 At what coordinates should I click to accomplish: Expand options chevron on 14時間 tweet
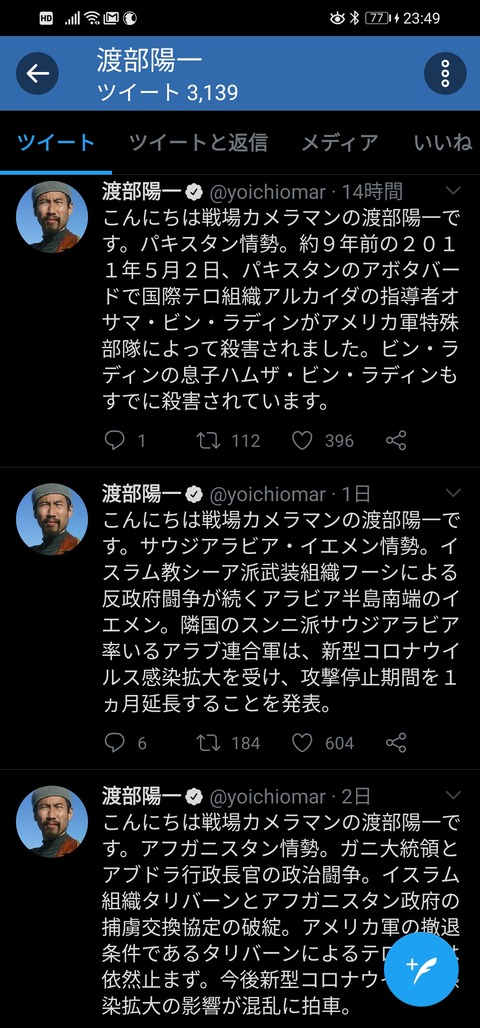pyautogui.click(x=453, y=191)
